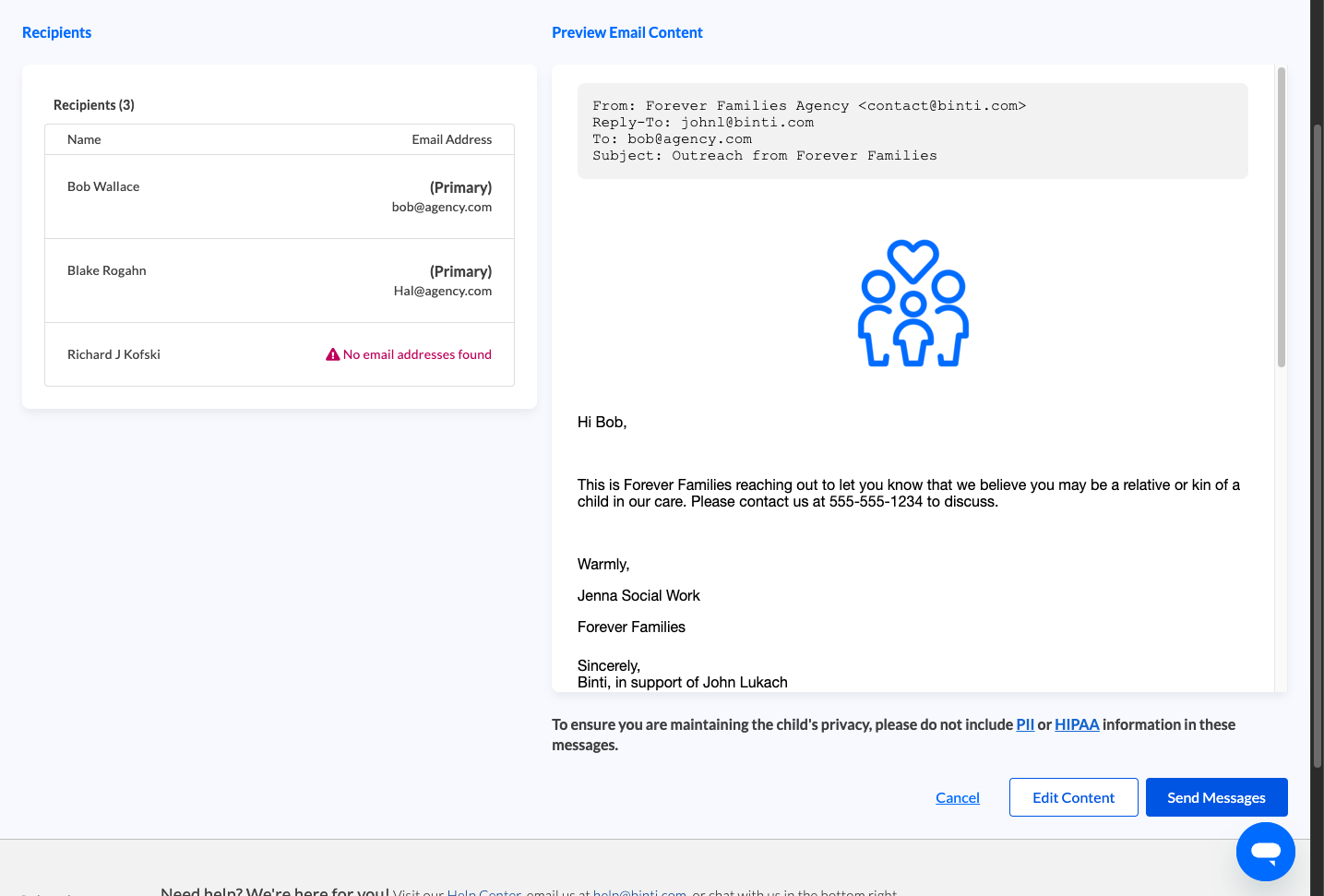Click the Recipients (3) label

pyautogui.click(x=94, y=105)
